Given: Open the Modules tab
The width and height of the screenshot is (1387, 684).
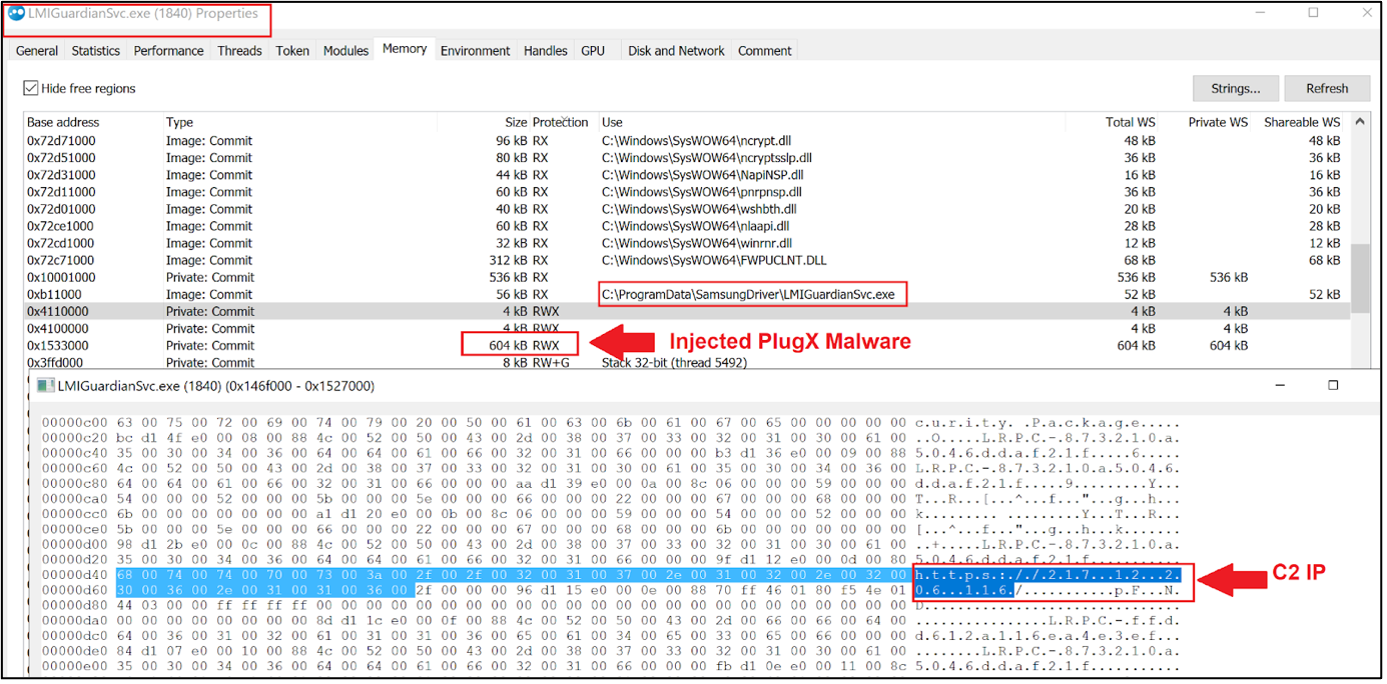Looking at the screenshot, I should (345, 50).
